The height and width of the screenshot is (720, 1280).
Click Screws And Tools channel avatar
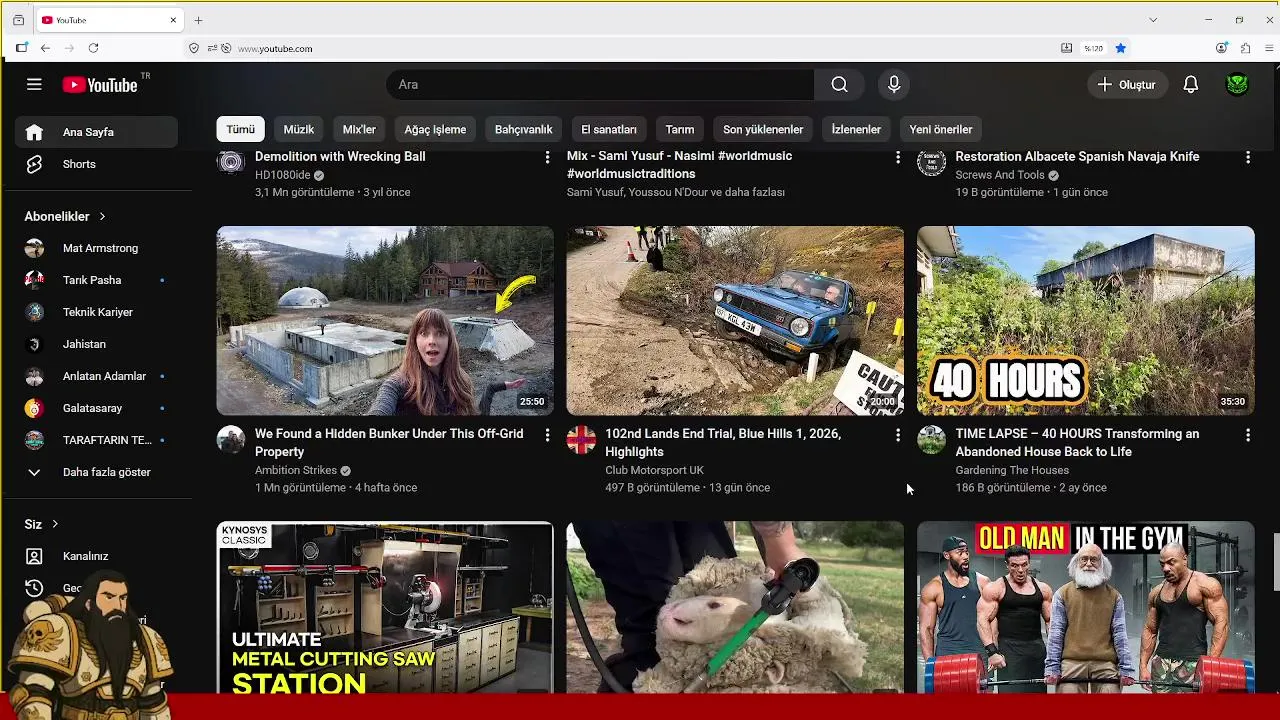931,161
